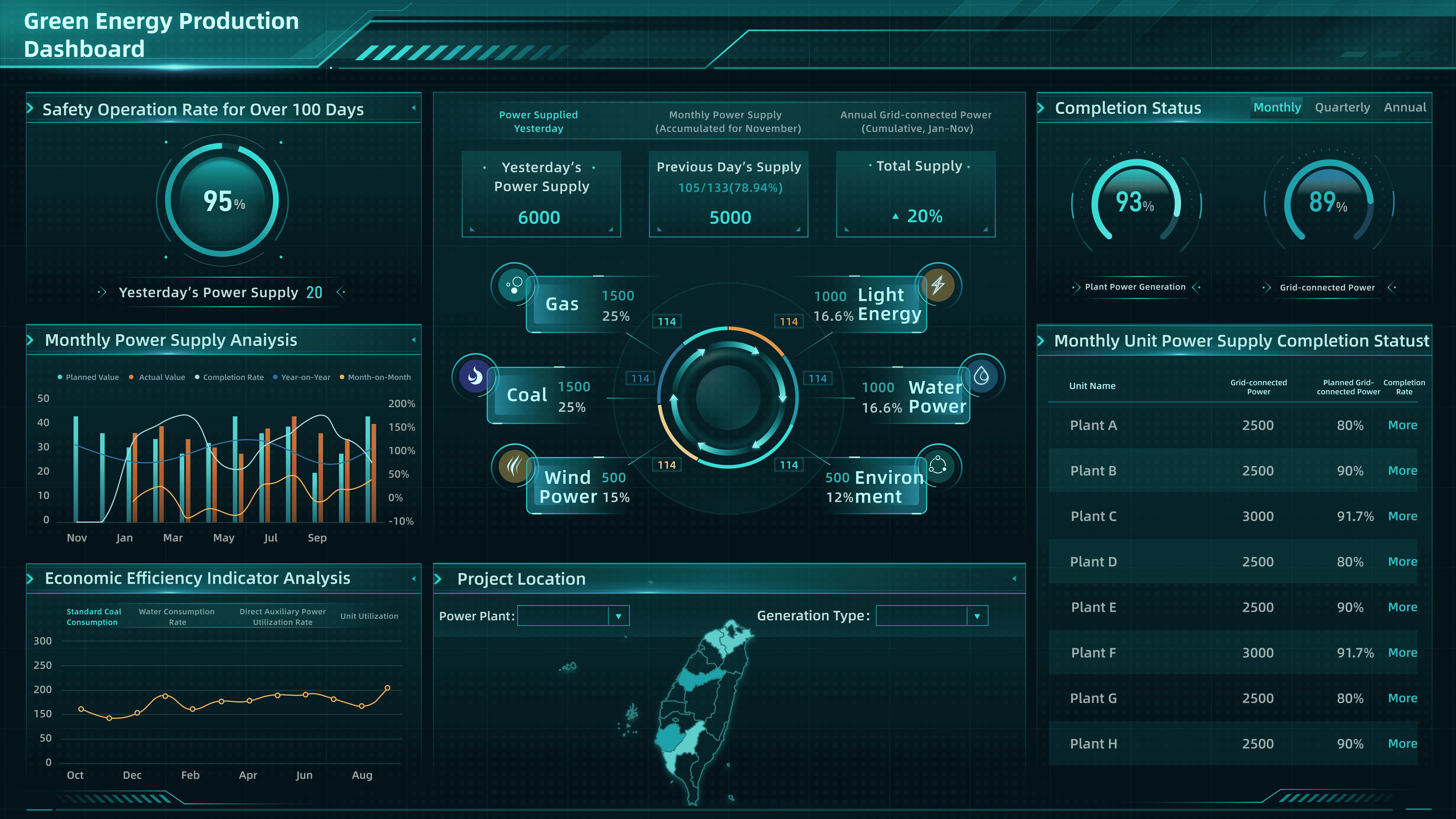Click chevron beside Safety Operation Rate title
This screenshot has height=819, width=1456.
point(30,108)
